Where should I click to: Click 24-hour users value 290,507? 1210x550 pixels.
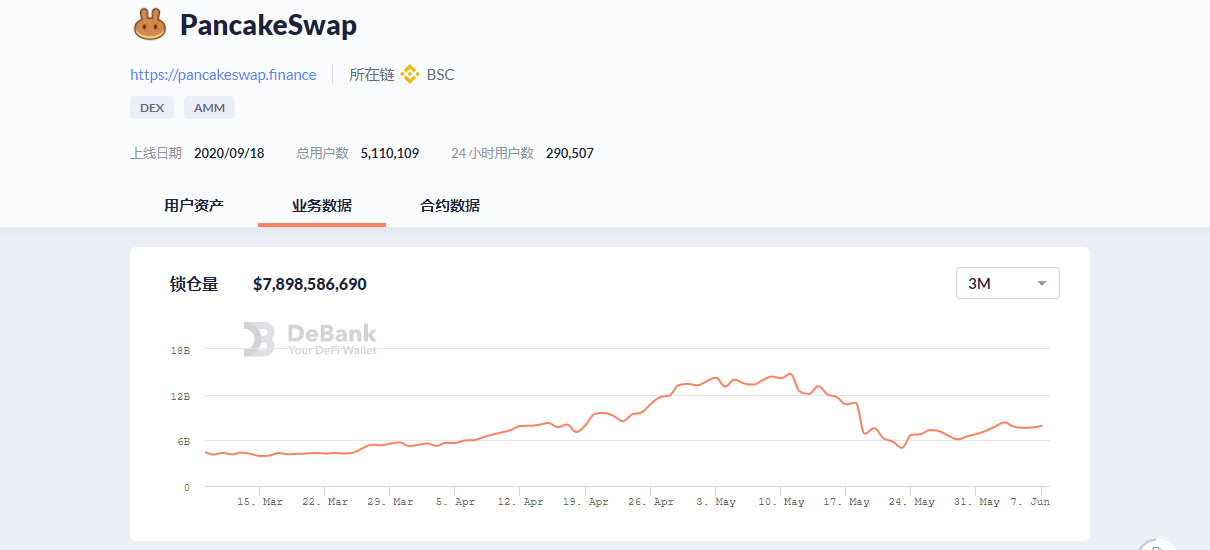pyautogui.click(x=570, y=153)
